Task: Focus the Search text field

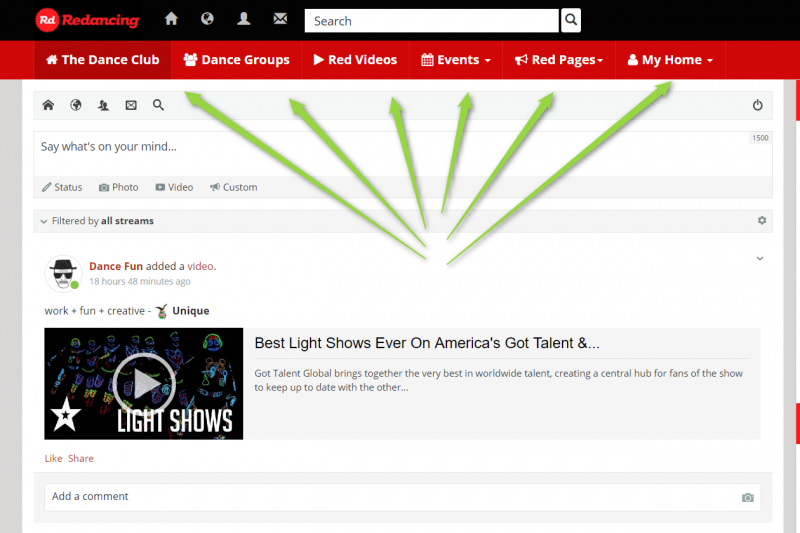Action: pyautogui.click(x=432, y=20)
